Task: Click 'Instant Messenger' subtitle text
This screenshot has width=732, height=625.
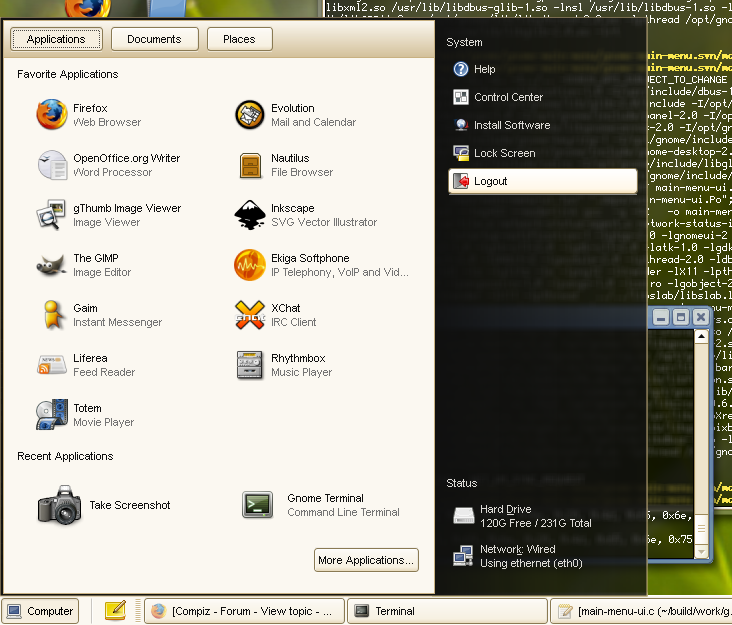Action: coord(118,322)
